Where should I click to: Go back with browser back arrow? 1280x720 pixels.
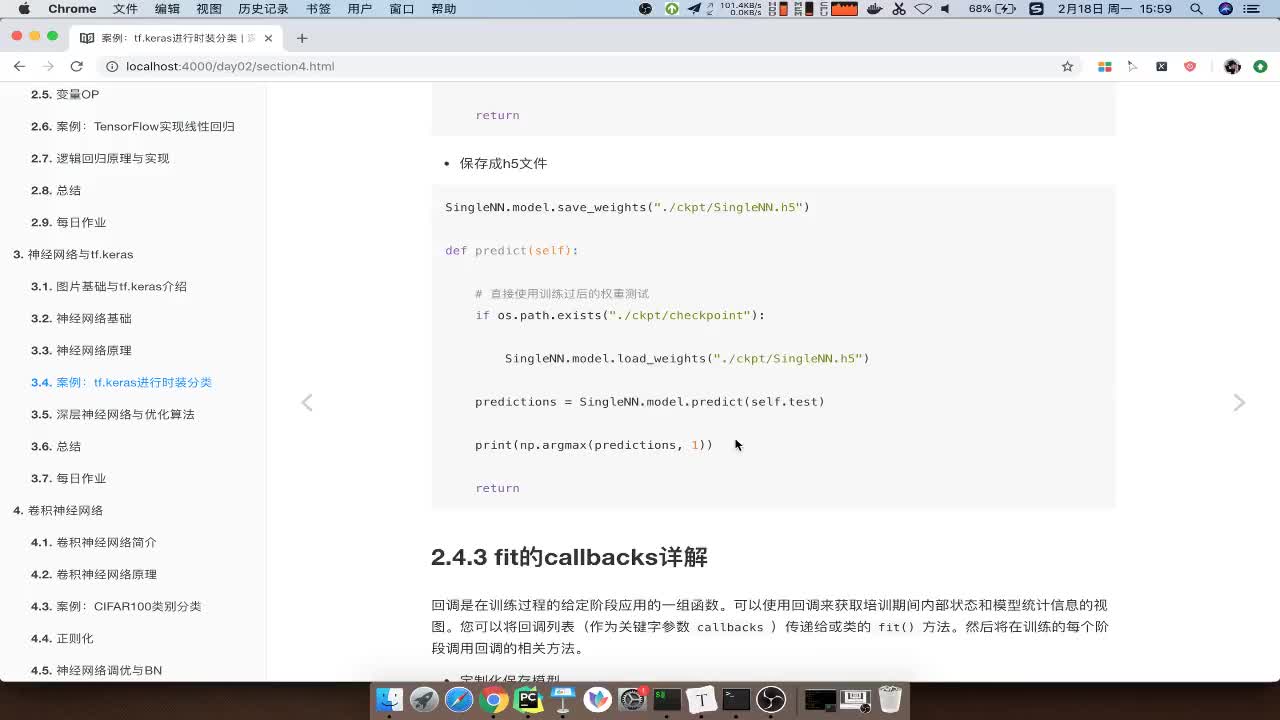19,66
